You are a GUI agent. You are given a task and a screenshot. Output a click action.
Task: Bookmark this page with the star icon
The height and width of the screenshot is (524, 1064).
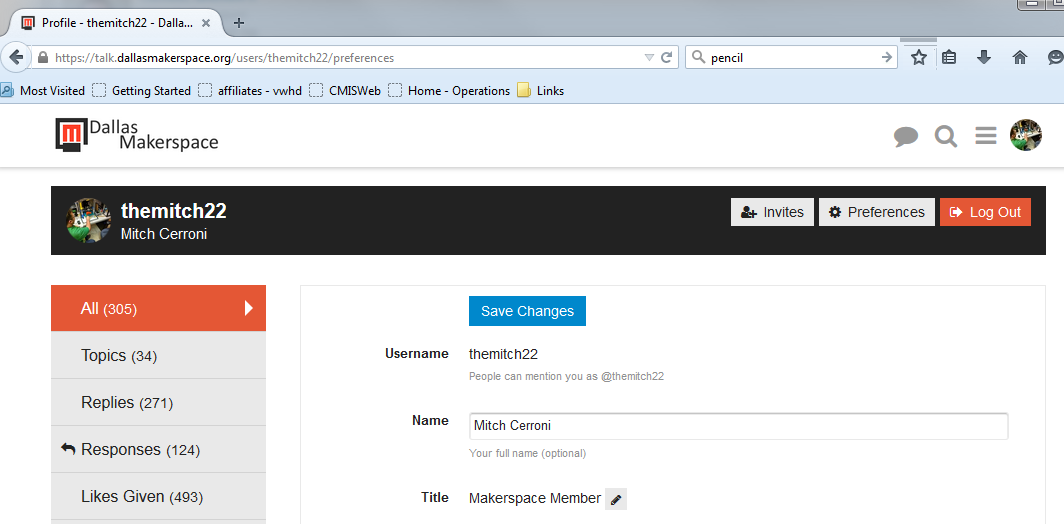click(x=919, y=58)
